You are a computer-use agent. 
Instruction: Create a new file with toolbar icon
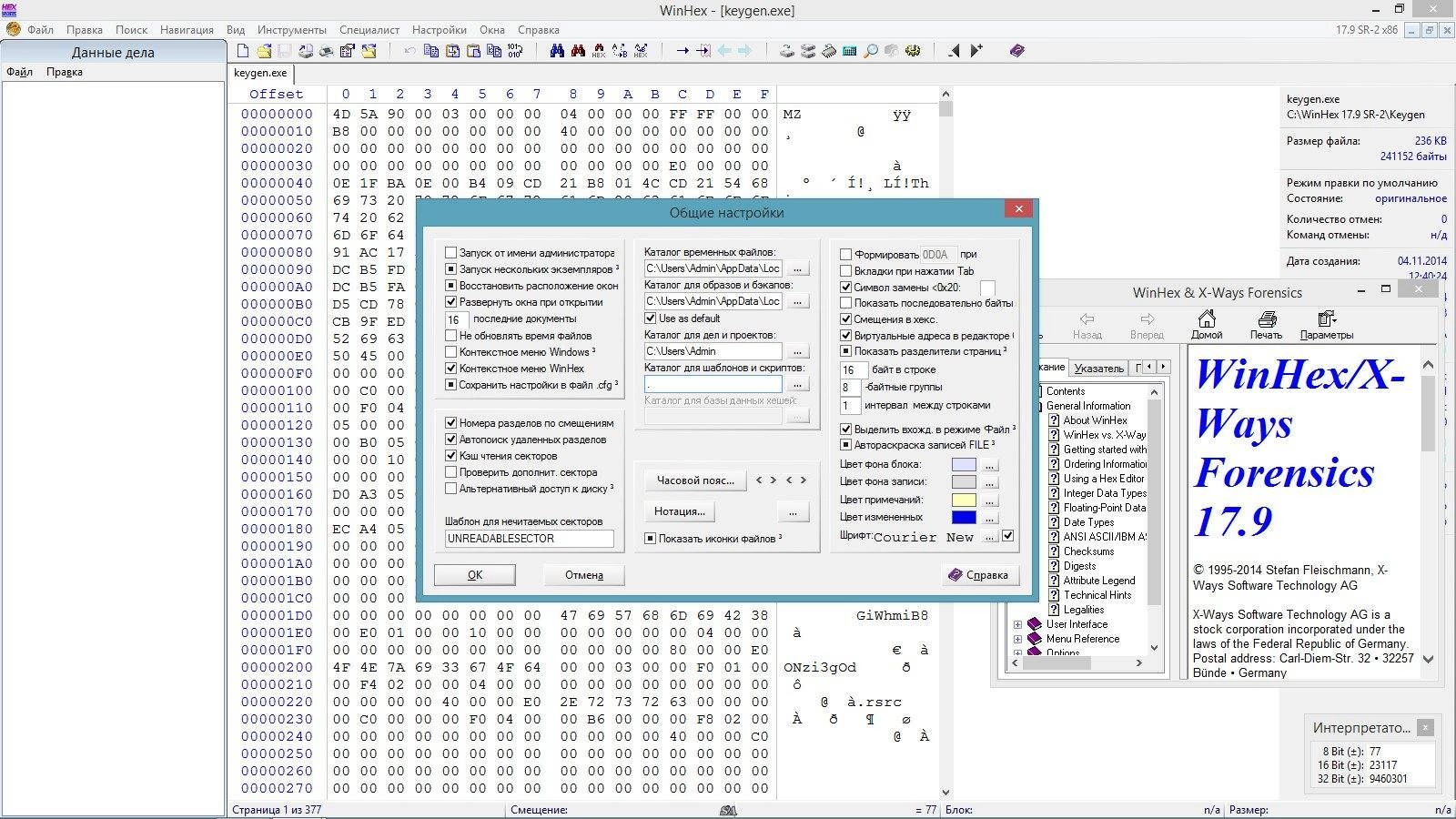point(243,51)
